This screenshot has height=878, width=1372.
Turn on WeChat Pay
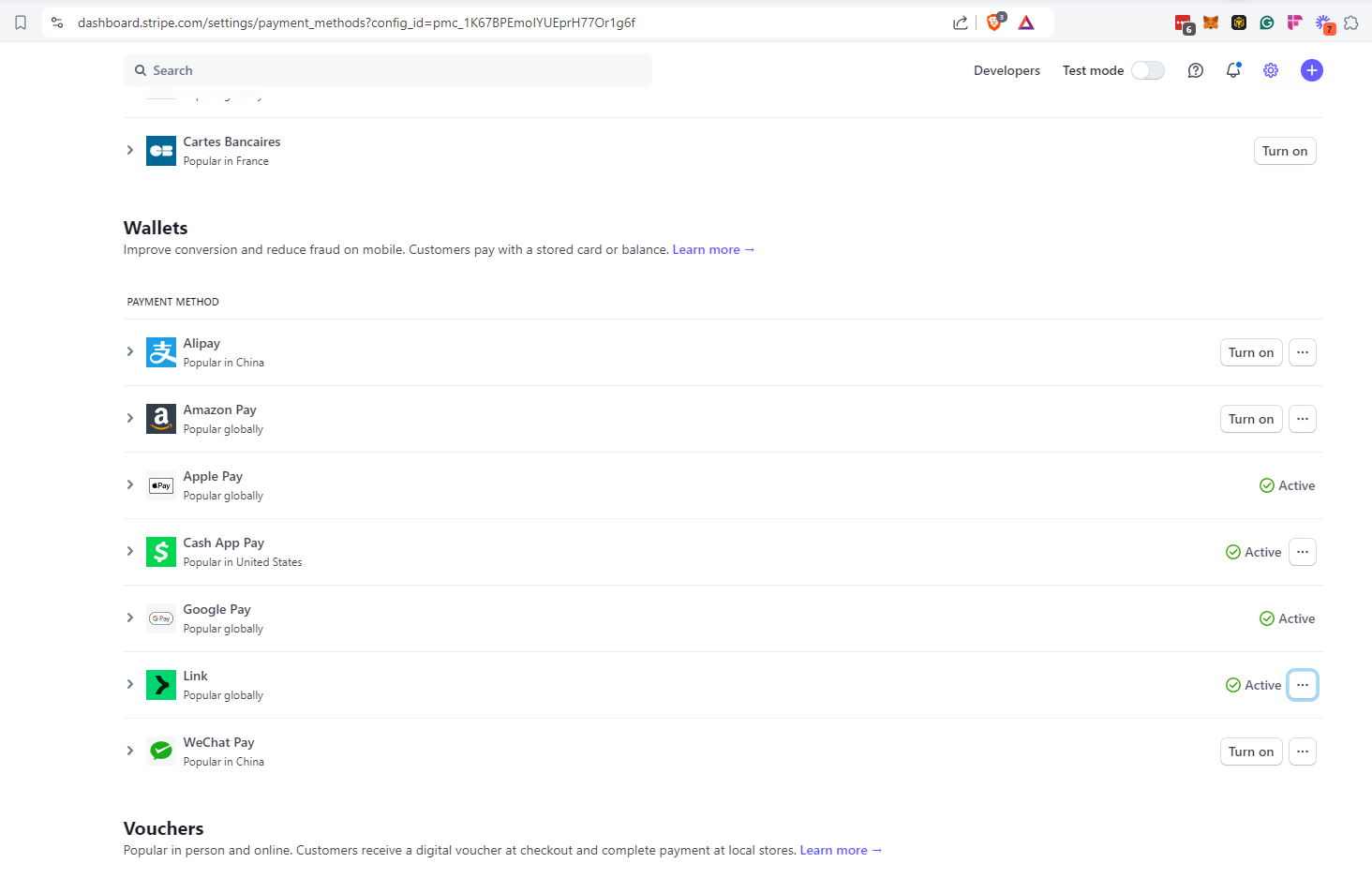(1251, 752)
